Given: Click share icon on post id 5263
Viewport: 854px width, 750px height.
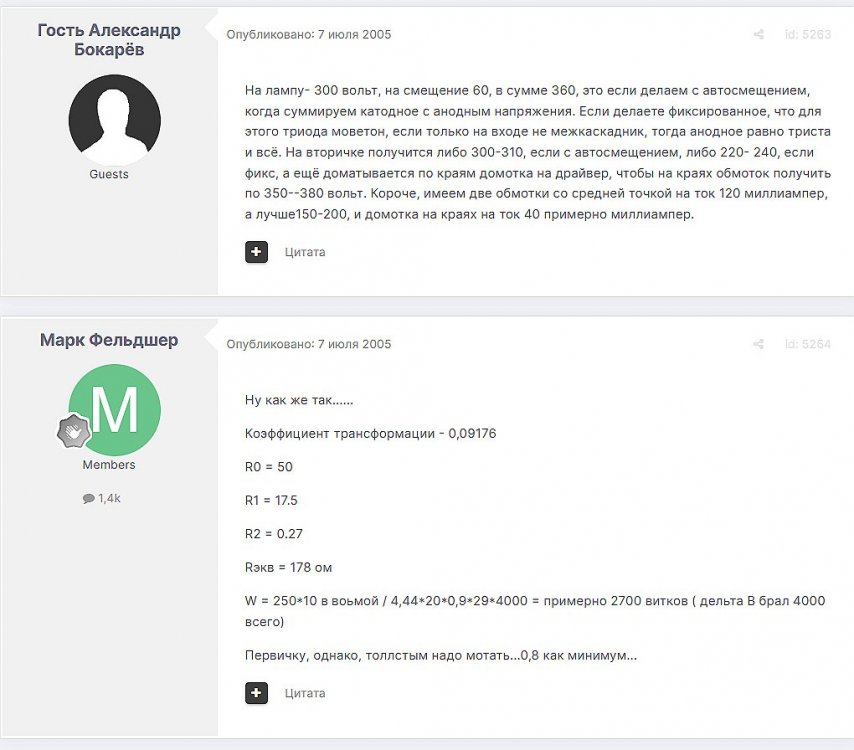Looking at the screenshot, I should click(x=758, y=35).
